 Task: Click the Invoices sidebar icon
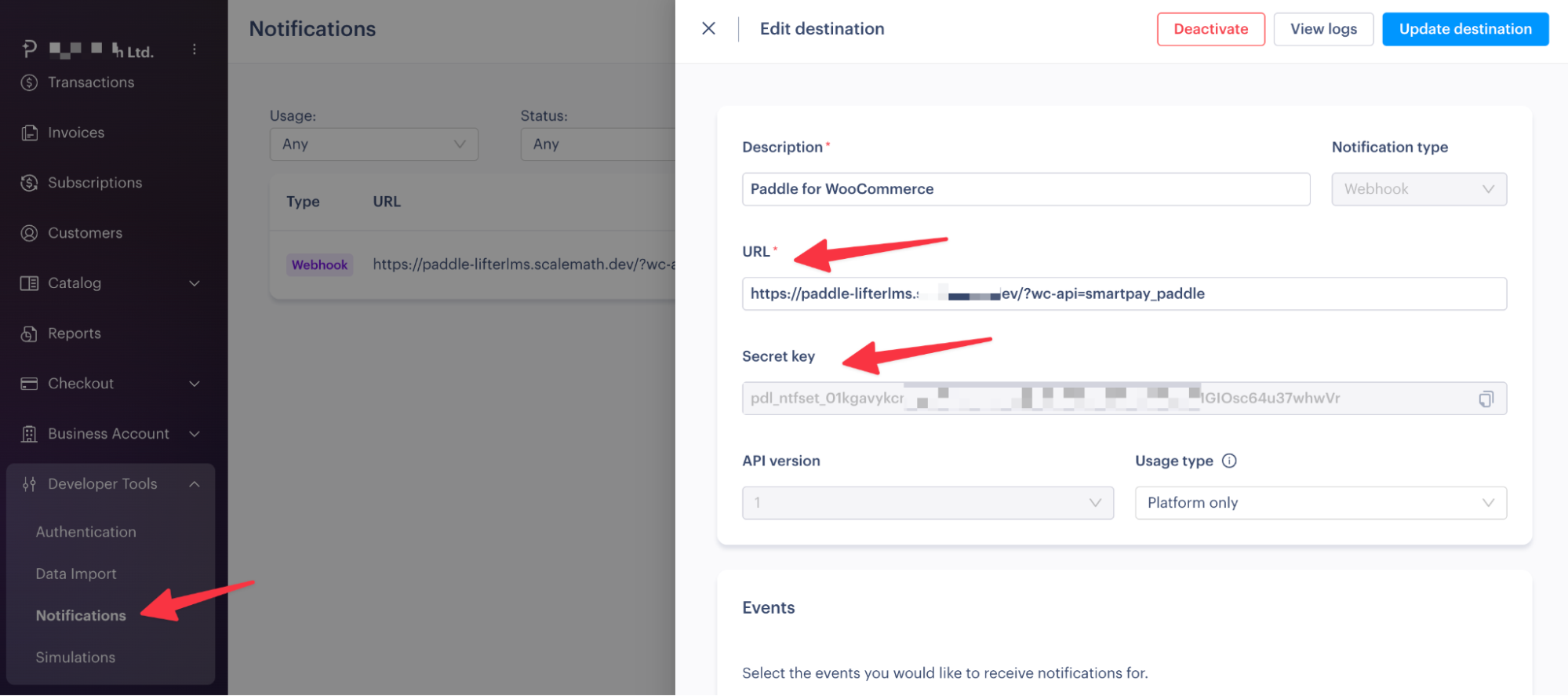pos(29,133)
